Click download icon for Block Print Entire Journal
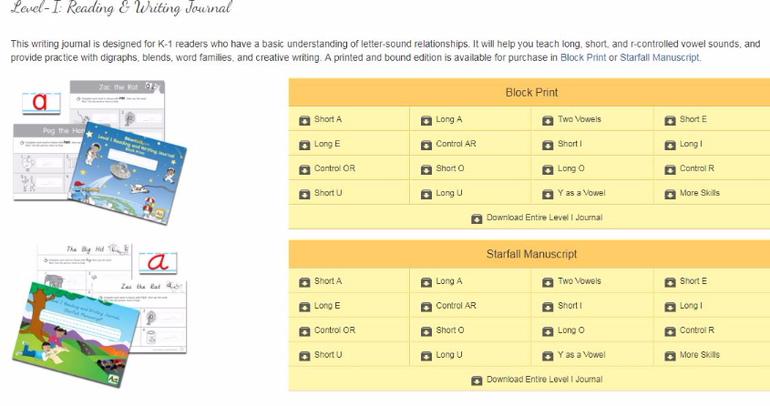770x406 pixels. 476,218
